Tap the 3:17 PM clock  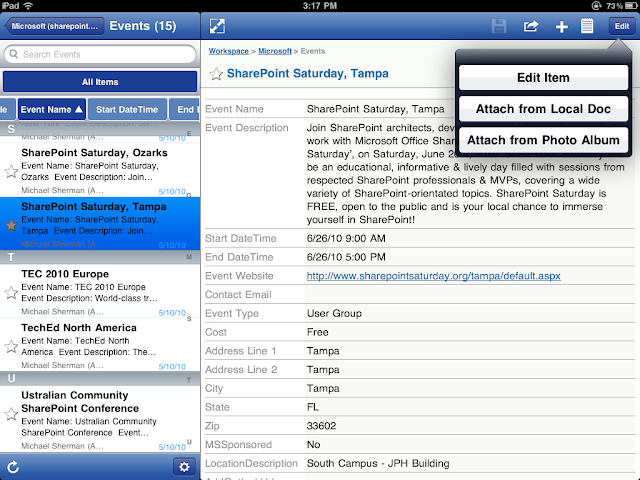(320, 6)
